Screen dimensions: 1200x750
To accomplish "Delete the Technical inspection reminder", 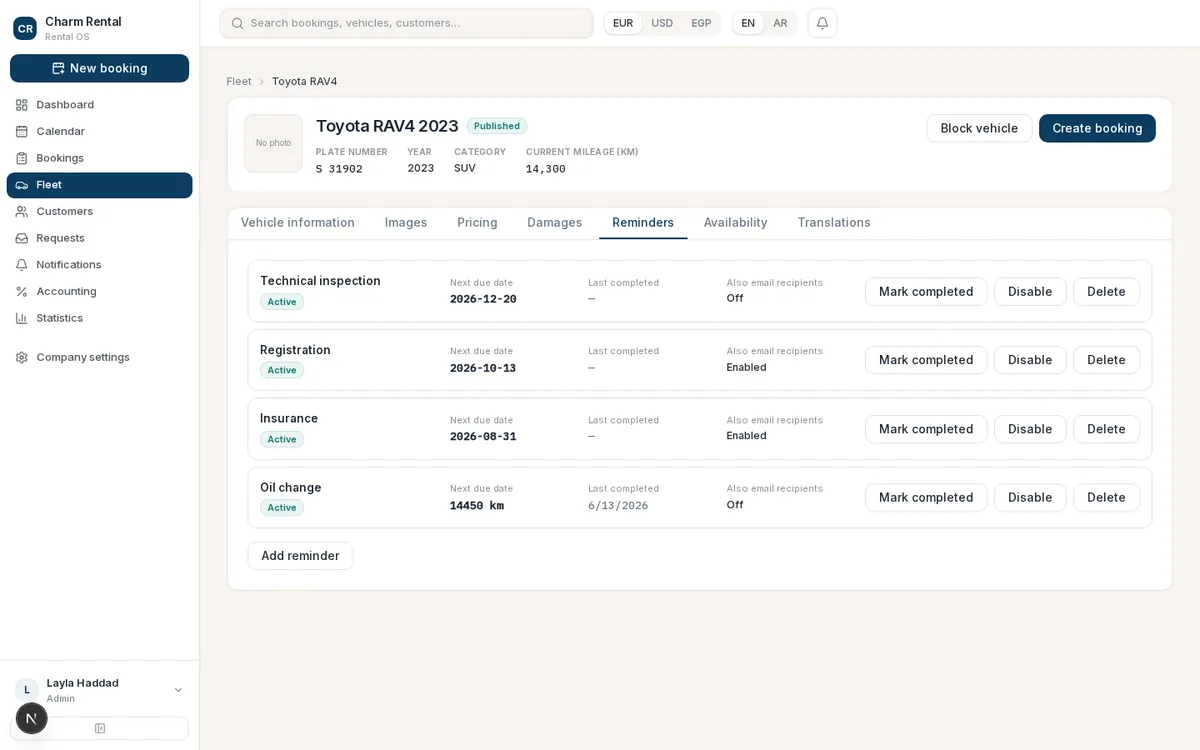I will point(1106,292).
